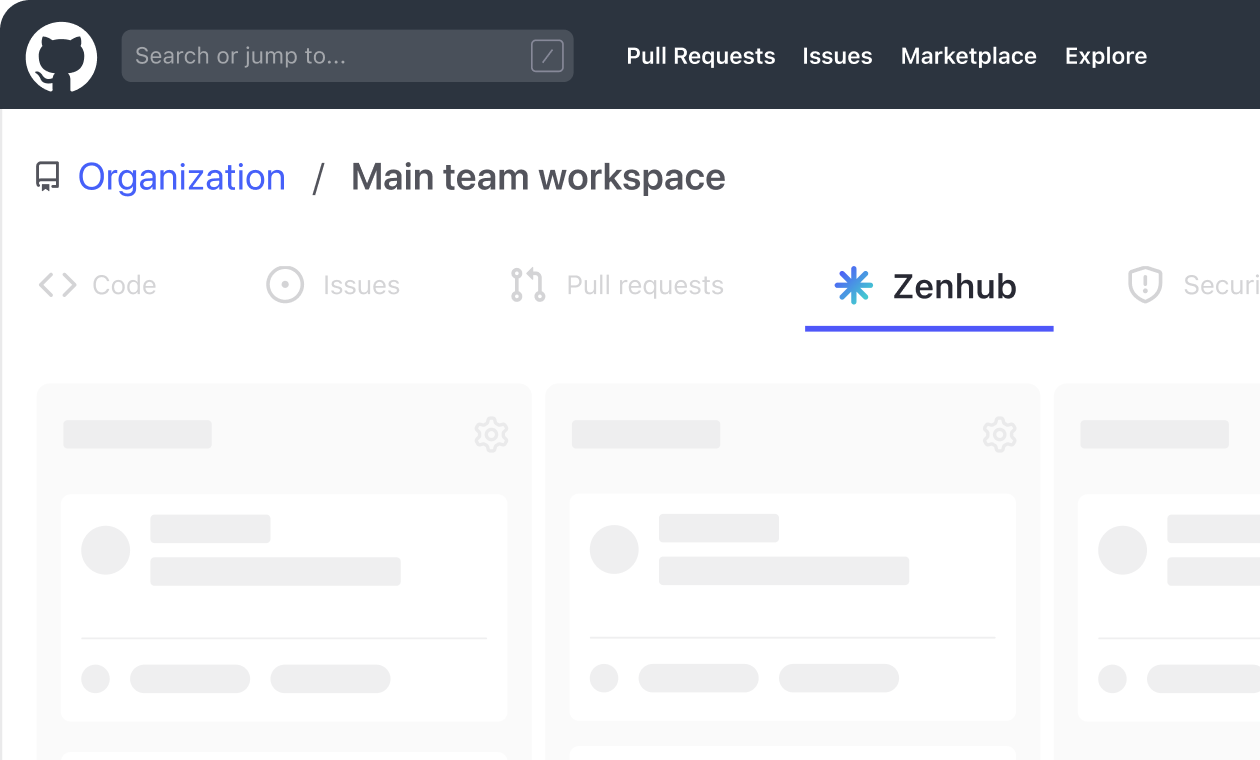
Task: Click the avatar circle on the first card
Action: tap(105, 549)
